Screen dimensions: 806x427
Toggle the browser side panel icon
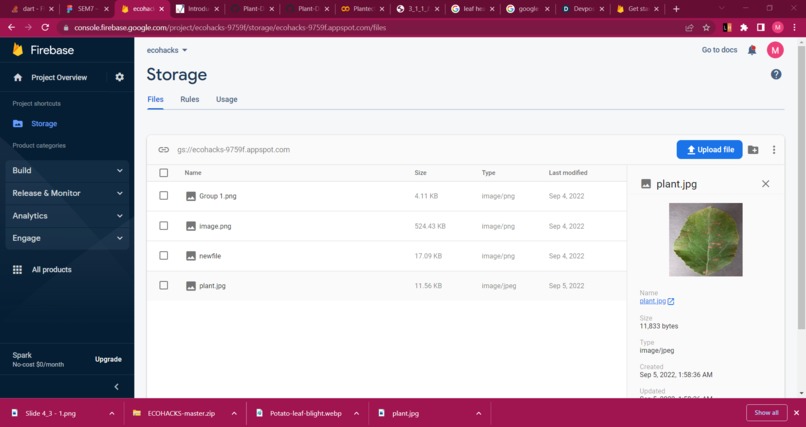pos(761,28)
